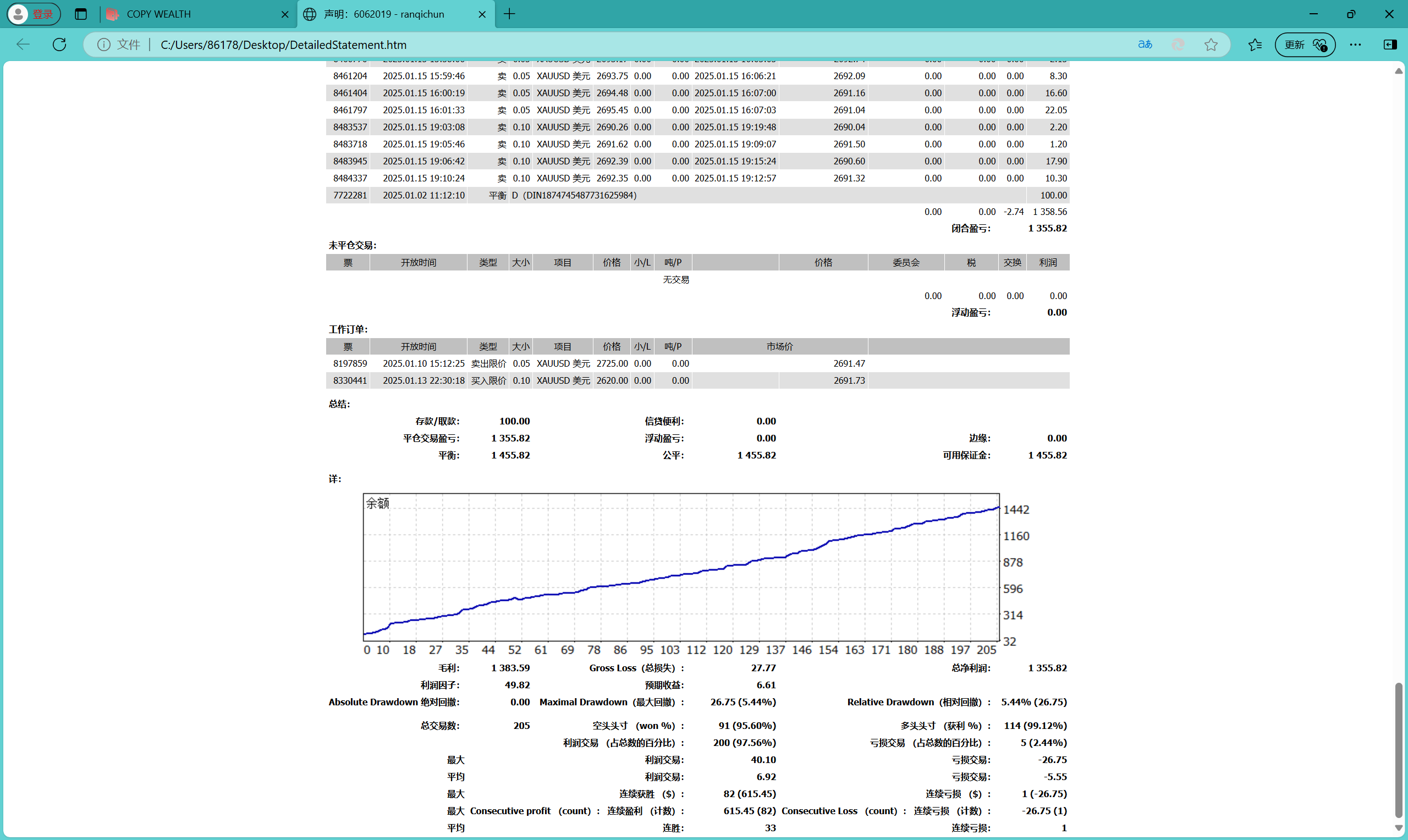Click the greyed extension icon in address bar
Screen dimensions: 1408x840
pyautogui.click(x=1178, y=45)
